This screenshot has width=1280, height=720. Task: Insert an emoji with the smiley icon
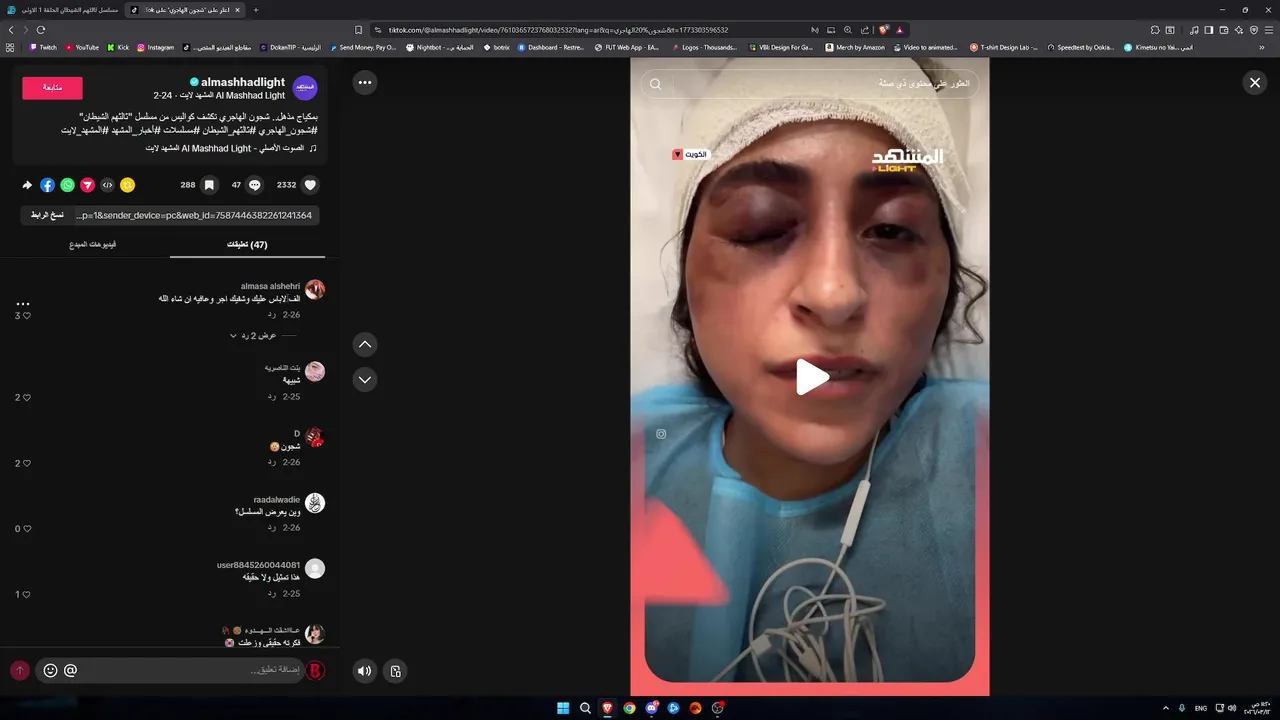coord(50,670)
